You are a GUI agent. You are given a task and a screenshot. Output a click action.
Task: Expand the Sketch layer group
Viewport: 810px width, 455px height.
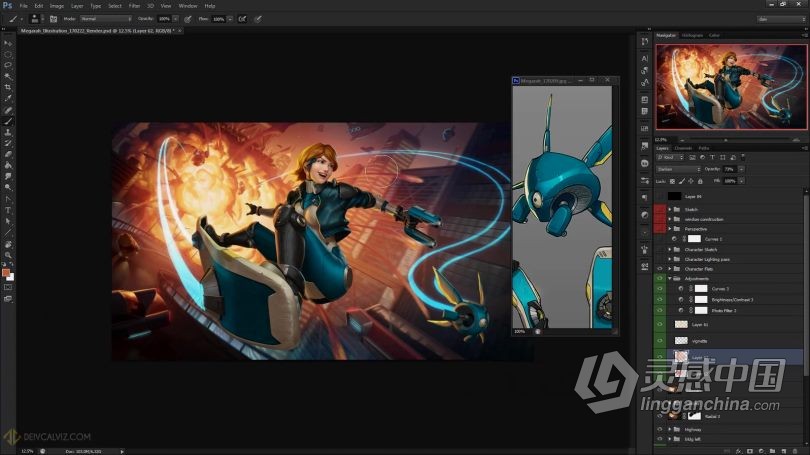(670, 209)
